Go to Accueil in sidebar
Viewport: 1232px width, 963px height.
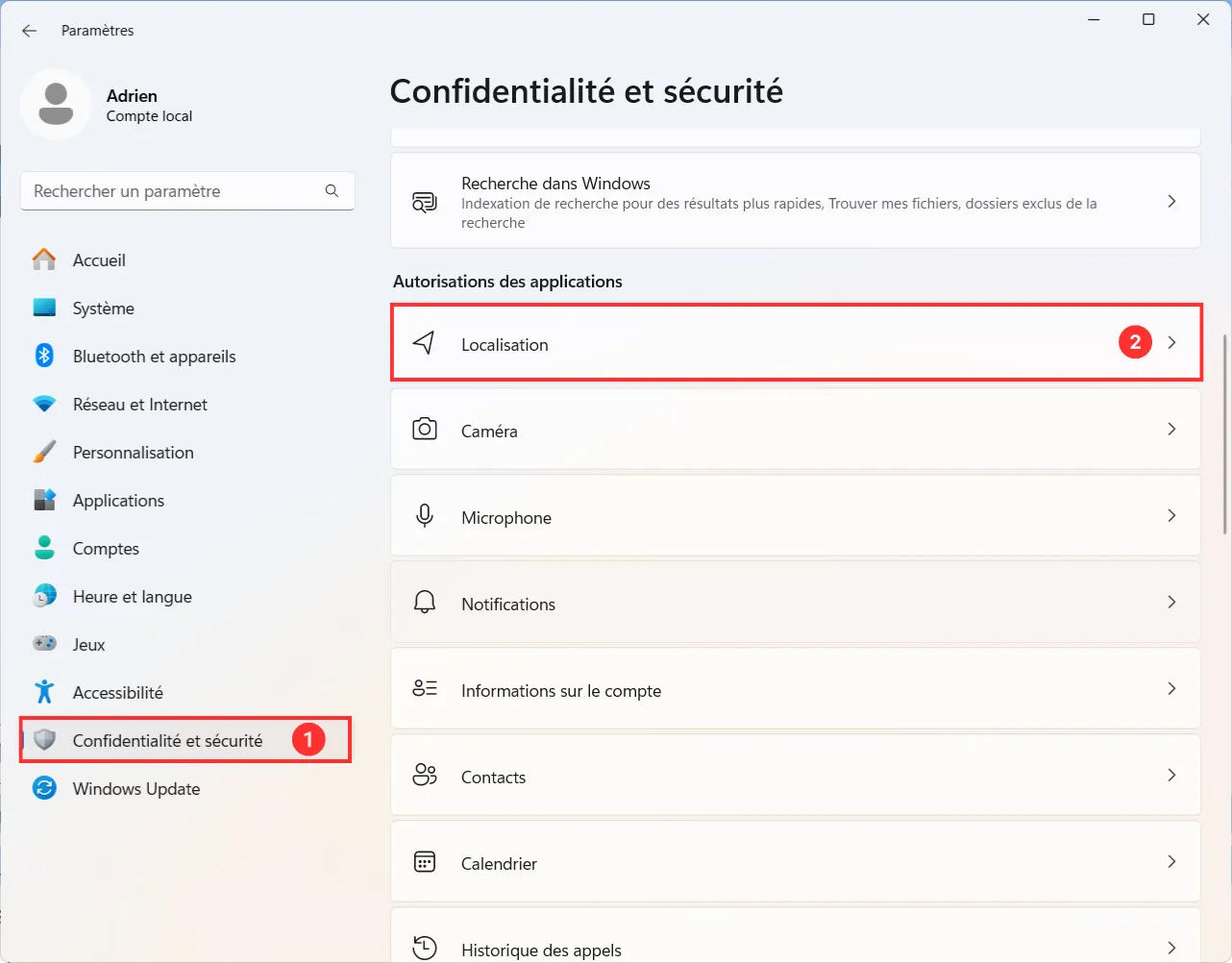pyautogui.click(x=99, y=260)
